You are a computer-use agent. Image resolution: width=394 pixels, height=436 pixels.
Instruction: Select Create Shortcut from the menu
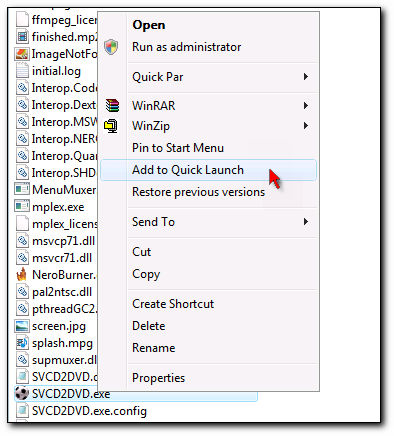(173, 304)
